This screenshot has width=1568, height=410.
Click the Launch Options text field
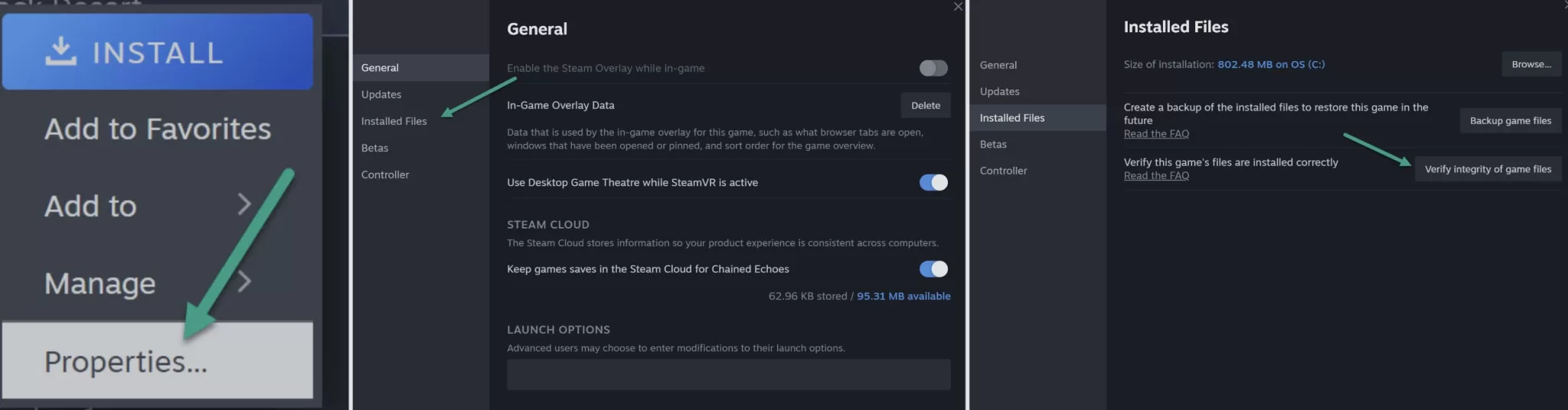tap(729, 375)
